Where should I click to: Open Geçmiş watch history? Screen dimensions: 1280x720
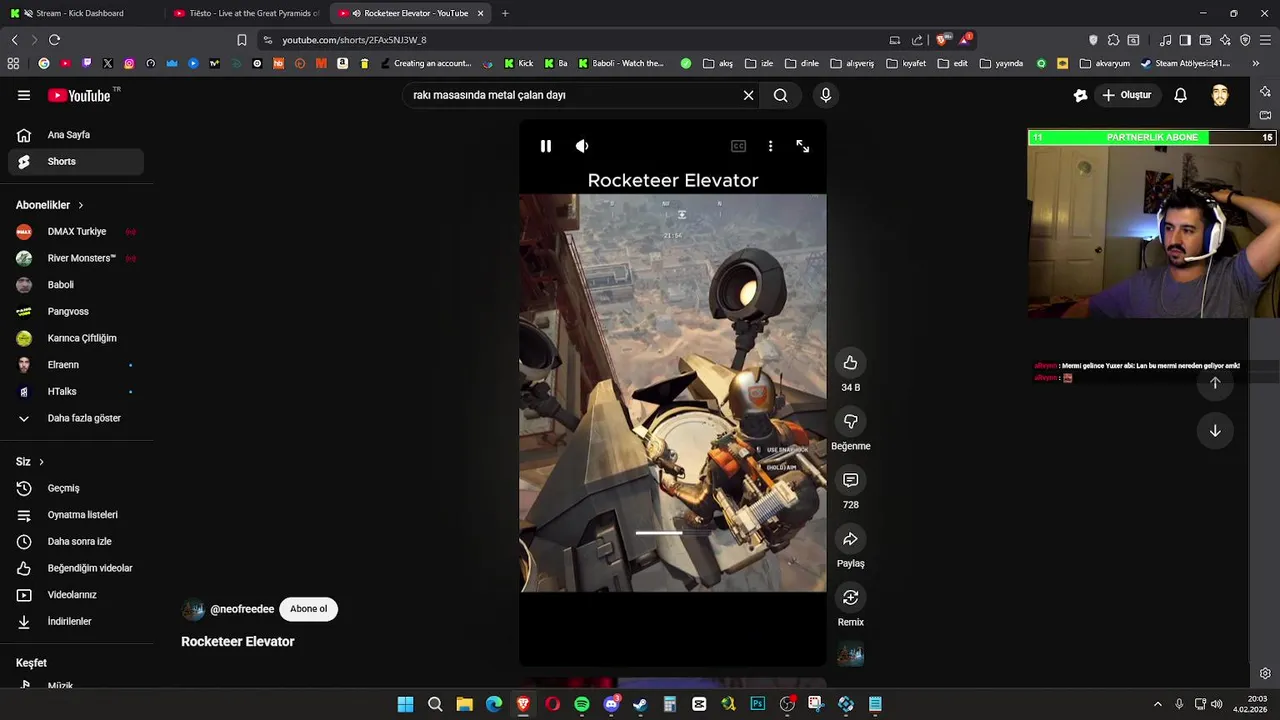[x=76, y=488]
